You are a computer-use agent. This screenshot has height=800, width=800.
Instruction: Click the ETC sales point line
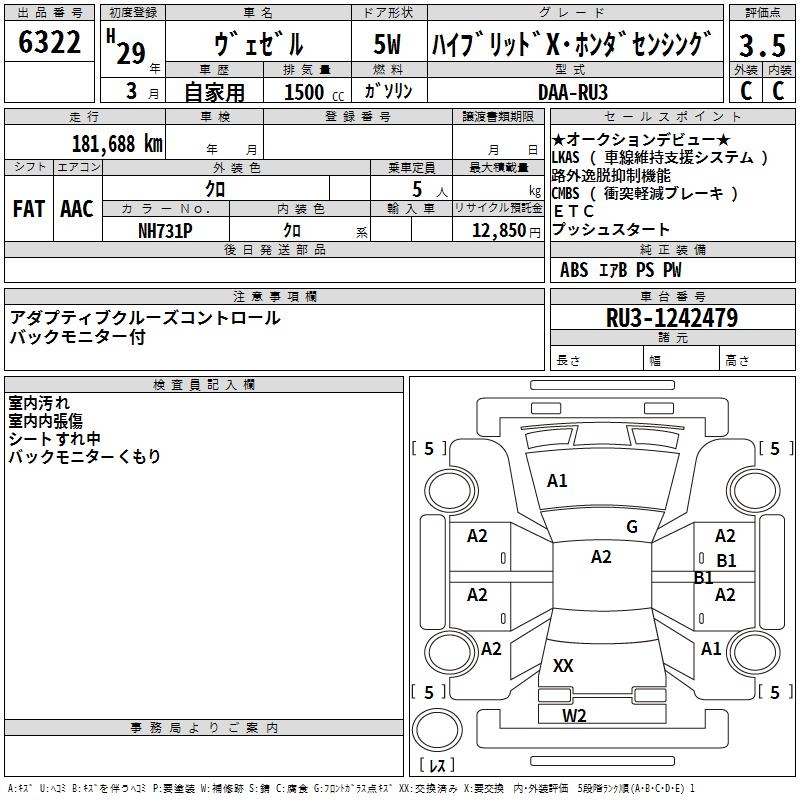(573, 211)
